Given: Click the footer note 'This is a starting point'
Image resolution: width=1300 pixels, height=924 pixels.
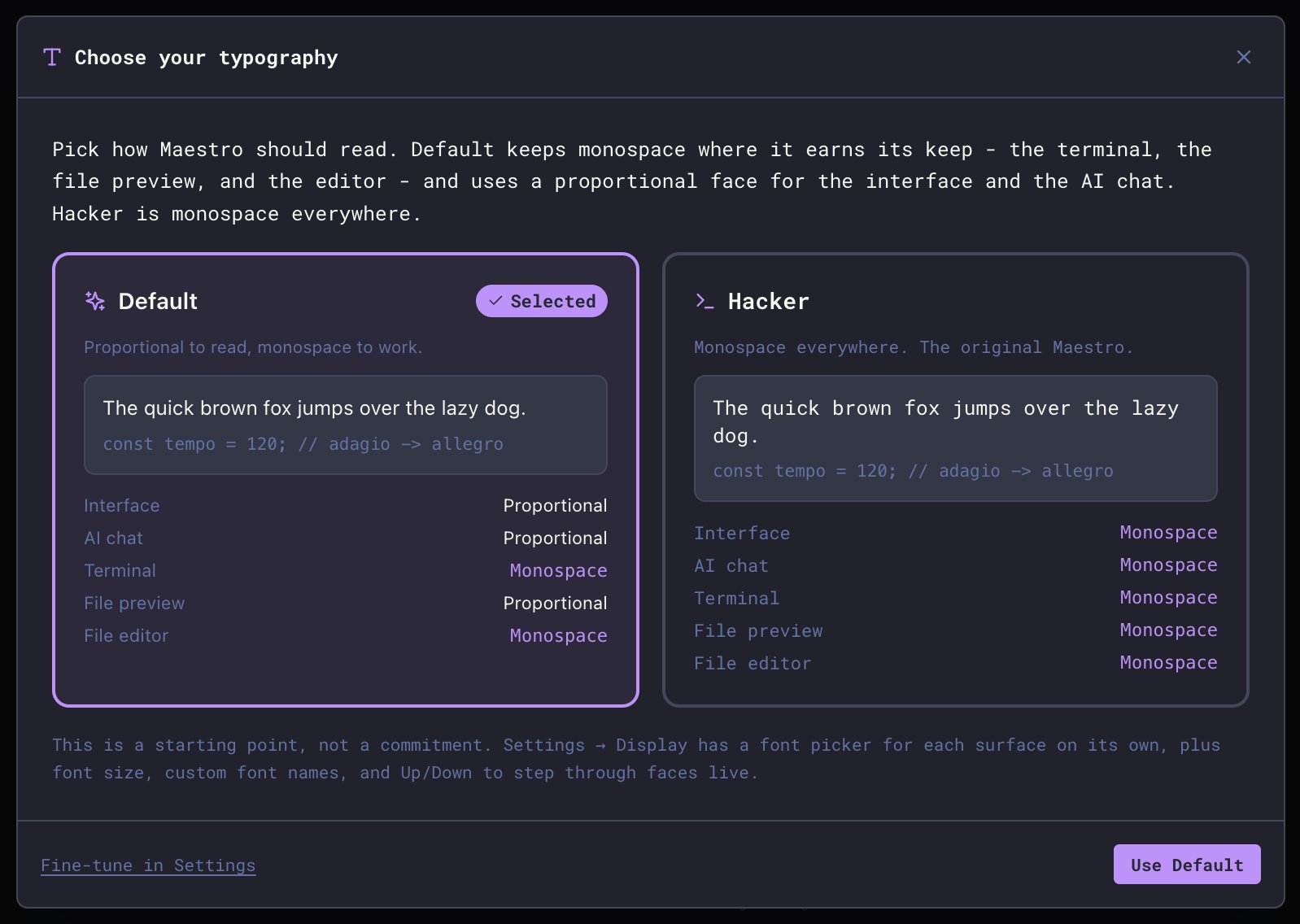Looking at the screenshot, I should pyautogui.click(x=636, y=759).
